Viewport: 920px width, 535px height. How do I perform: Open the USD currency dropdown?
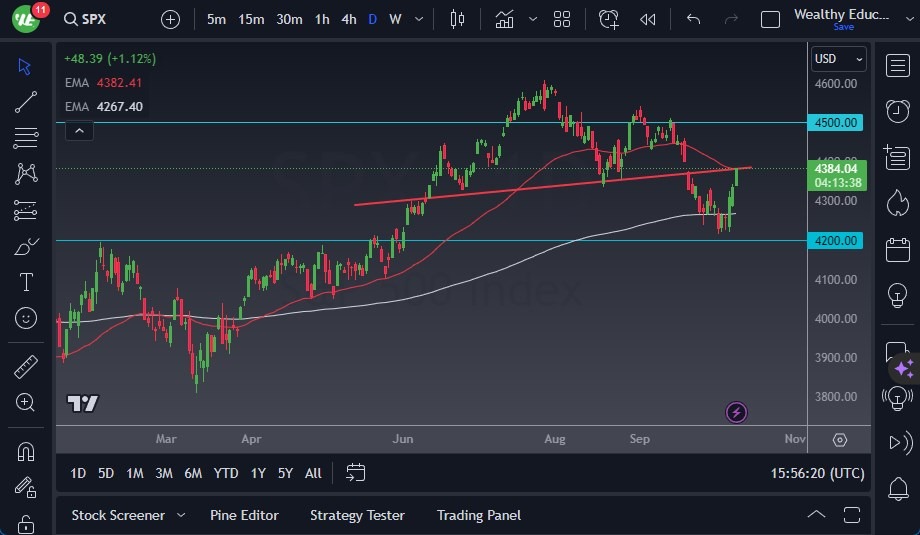tap(839, 59)
